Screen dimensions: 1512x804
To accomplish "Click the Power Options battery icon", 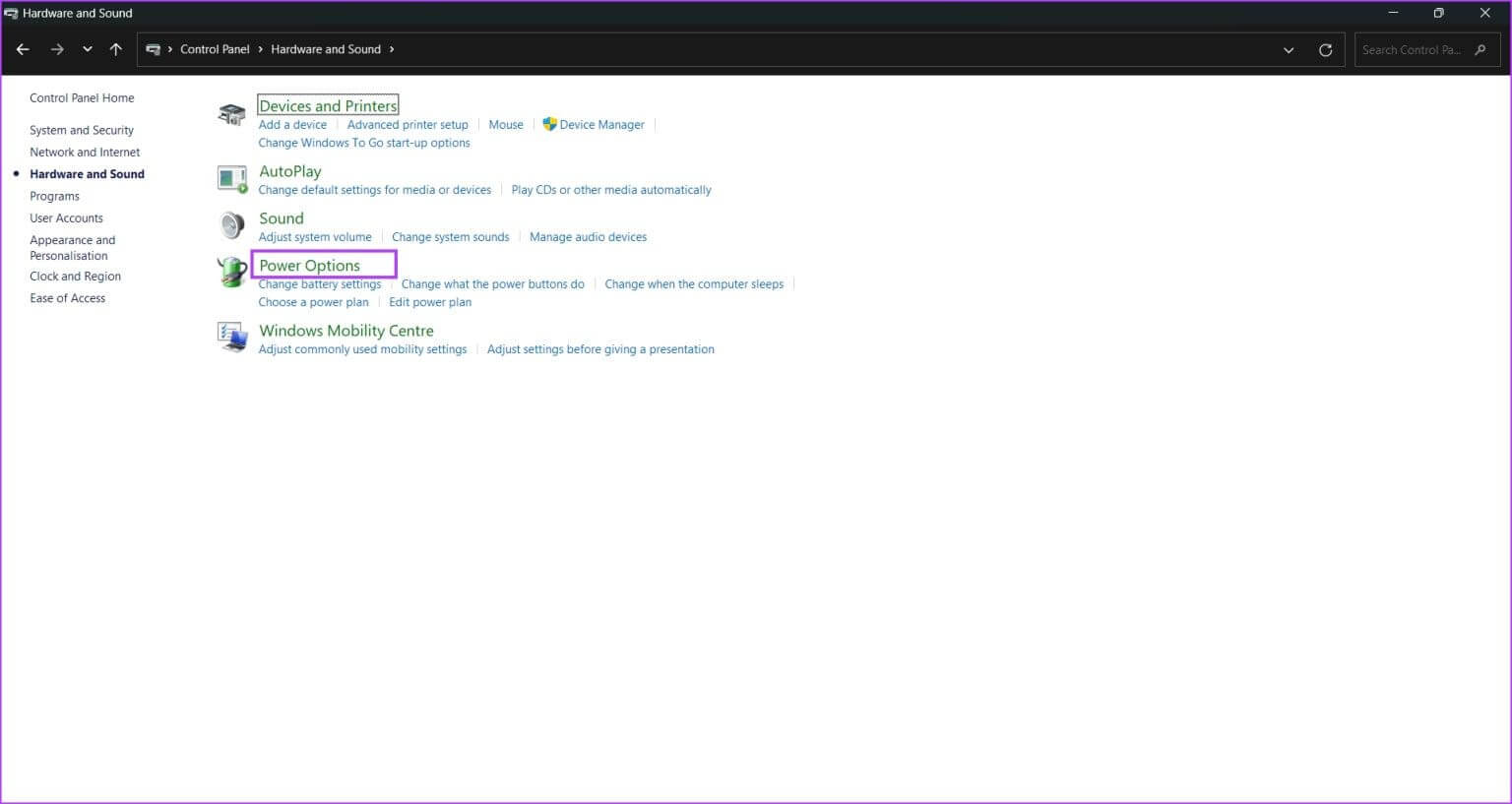I will (232, 272).
